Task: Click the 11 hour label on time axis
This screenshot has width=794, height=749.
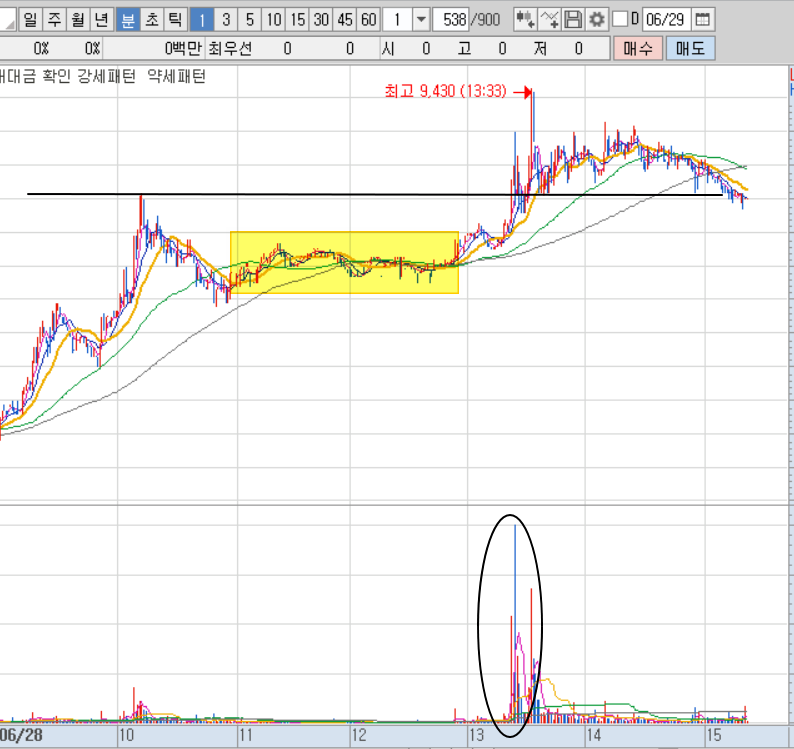Action: (x=246, y=735)
